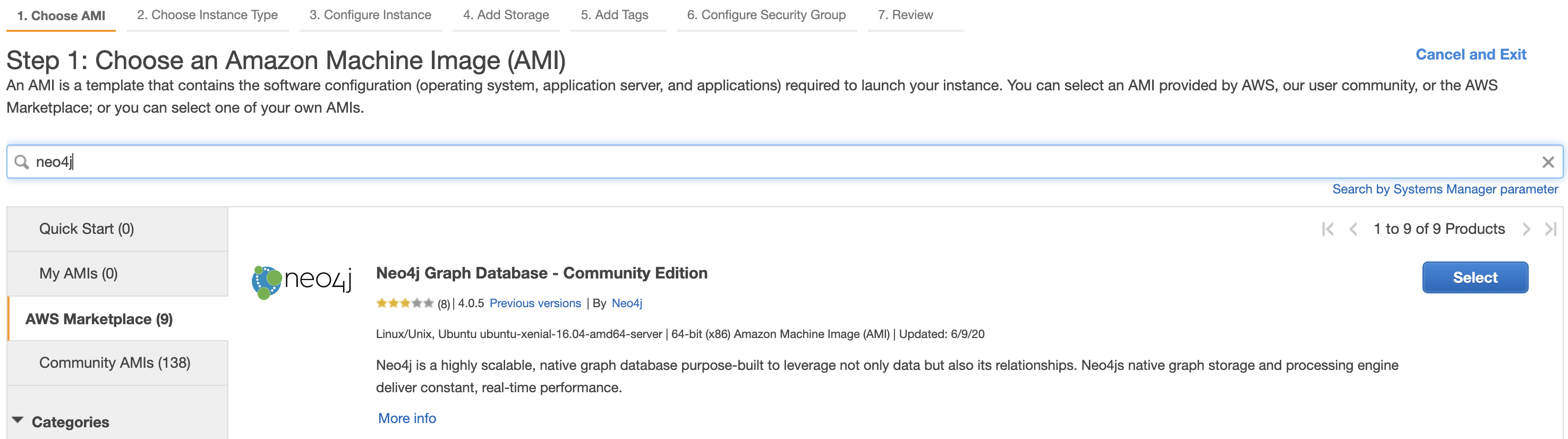Click Neo4j Graph Database - Community Edition title
This screenshot has width=1568, height=439.
point(542,273)
